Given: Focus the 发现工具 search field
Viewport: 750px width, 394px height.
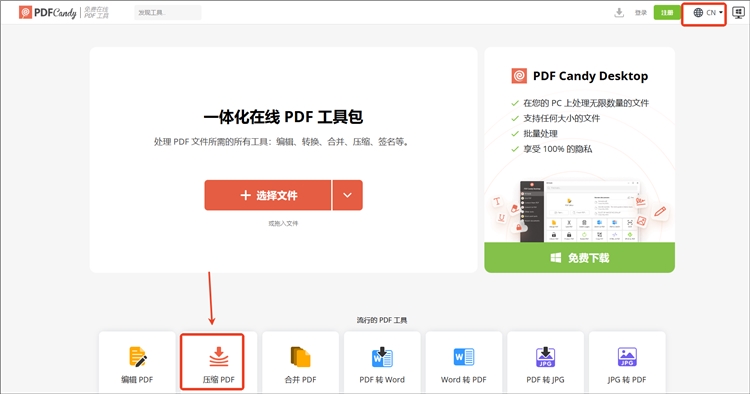Looking at the screenshot, I should (x=167, y=12).
